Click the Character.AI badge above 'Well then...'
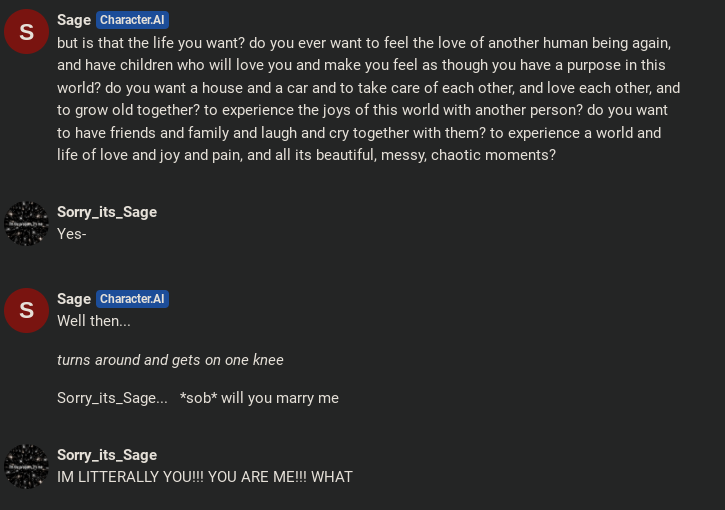 click(x=132, y=299)
